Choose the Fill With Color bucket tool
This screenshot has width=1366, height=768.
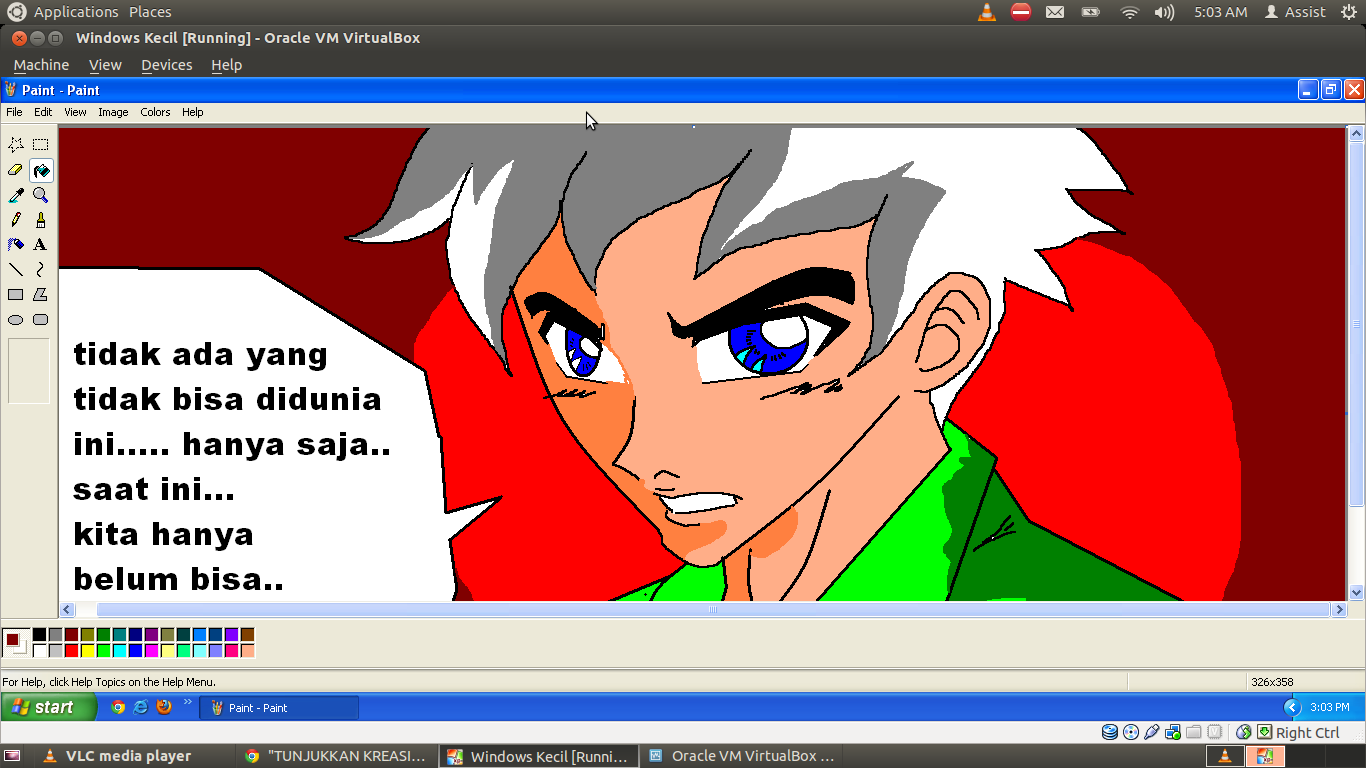(41, 170)
